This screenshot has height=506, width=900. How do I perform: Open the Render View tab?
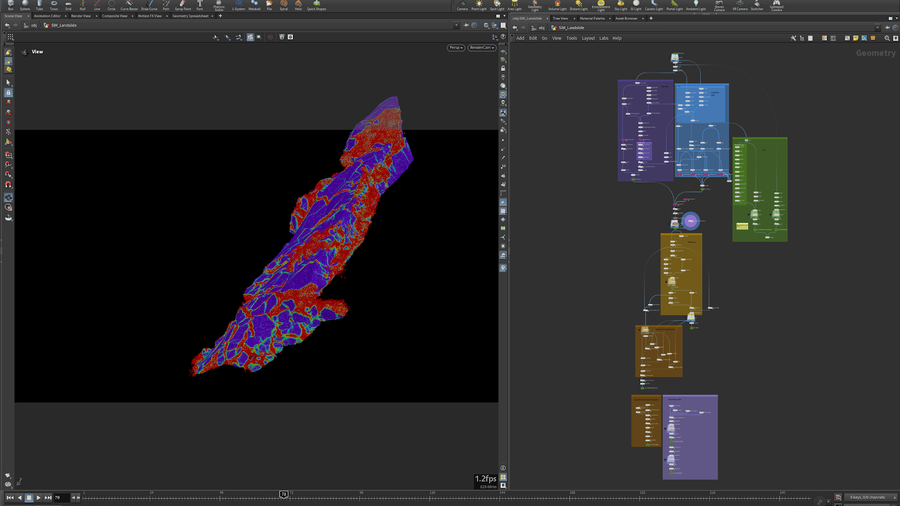80,16
